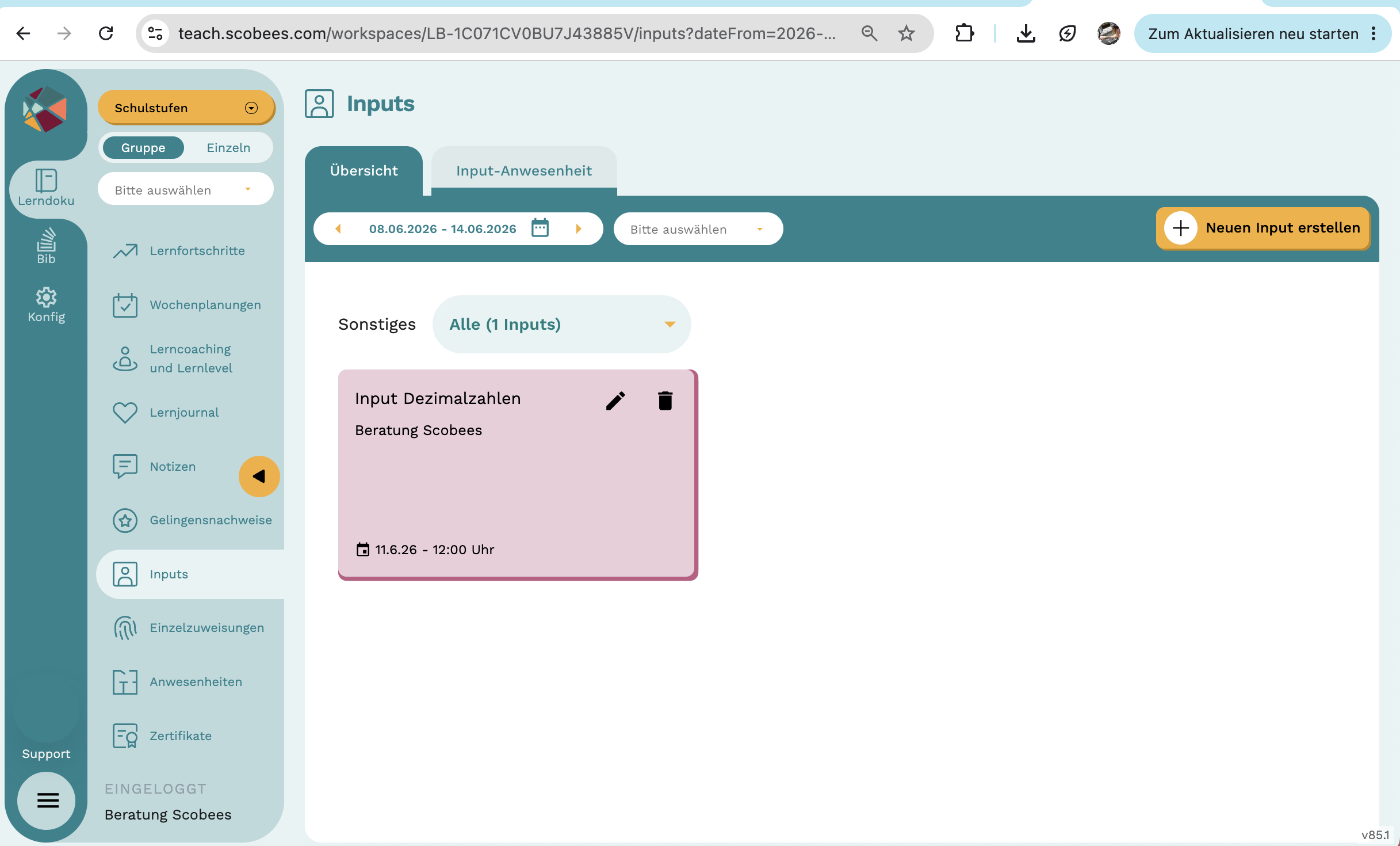The height and width of the screenshot is (846, 1400).
Task: Click the Beratung Scobees logged-in name
Action: 168,815
